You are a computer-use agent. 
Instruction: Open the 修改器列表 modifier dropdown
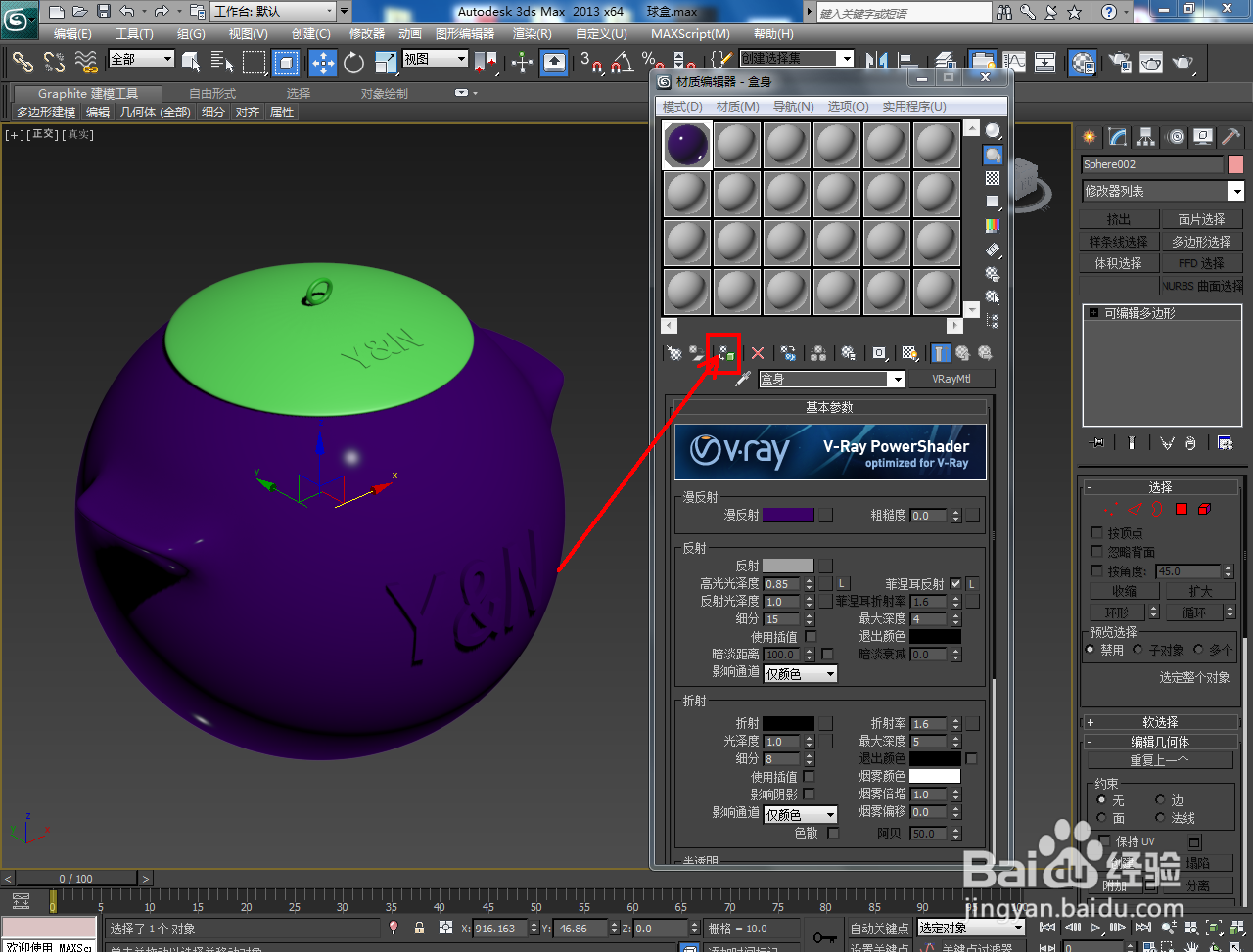coord(1161,191)
